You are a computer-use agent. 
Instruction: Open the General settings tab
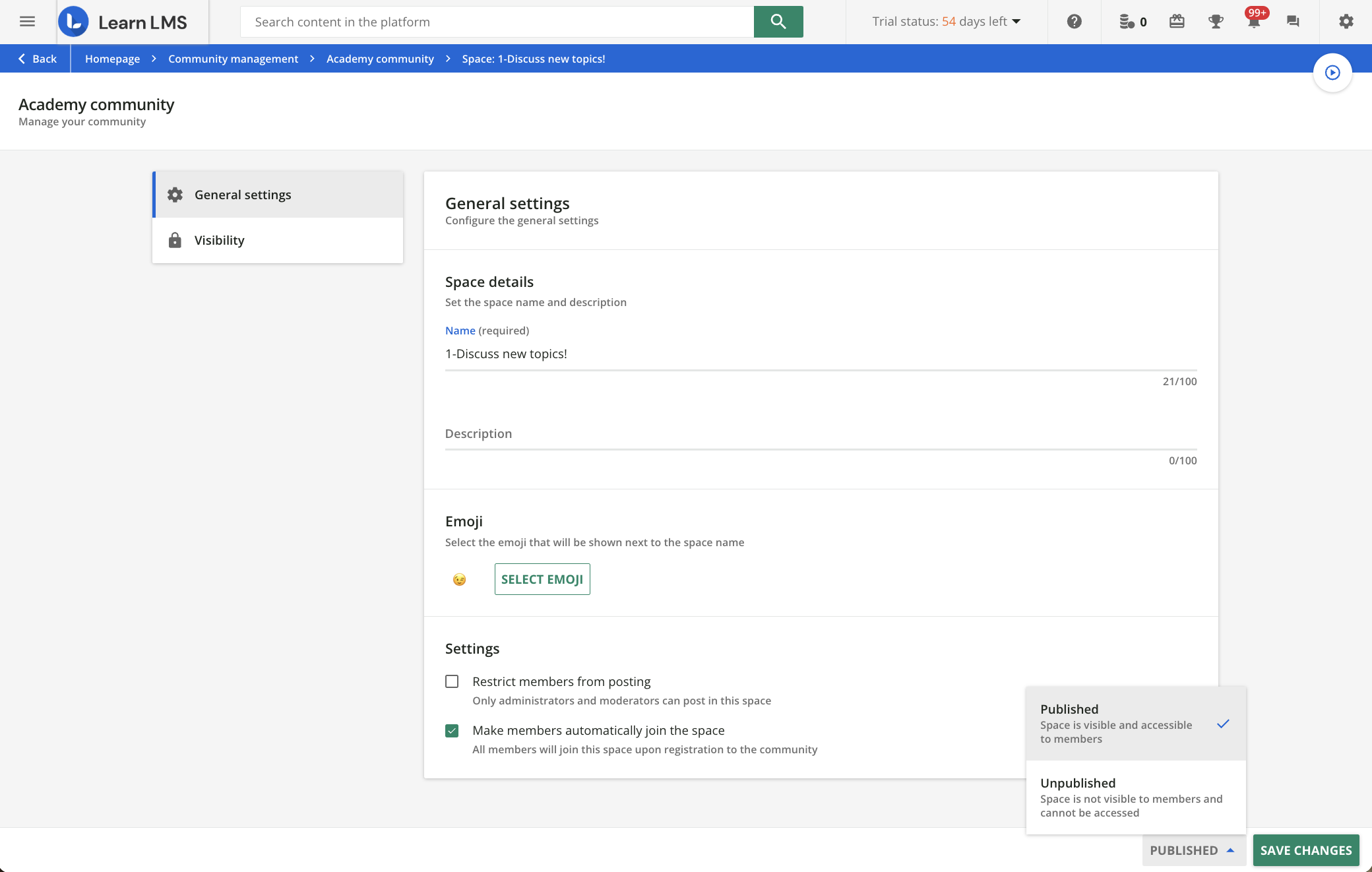(x=278, y=195)
